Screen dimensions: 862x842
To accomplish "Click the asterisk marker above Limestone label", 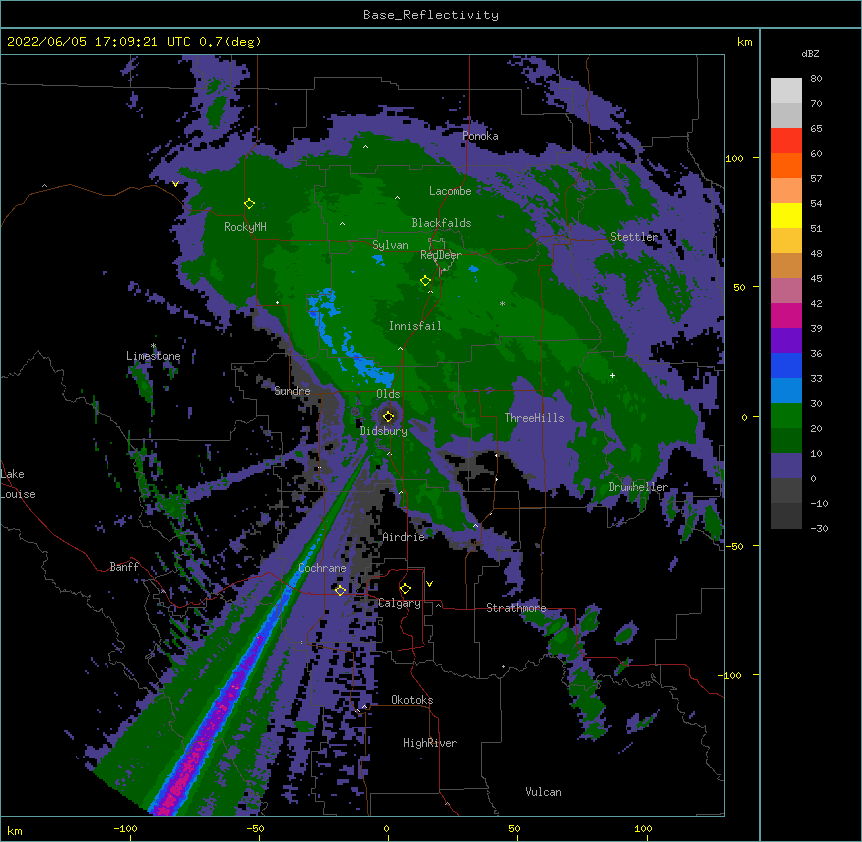I will [x=153, y=346].
